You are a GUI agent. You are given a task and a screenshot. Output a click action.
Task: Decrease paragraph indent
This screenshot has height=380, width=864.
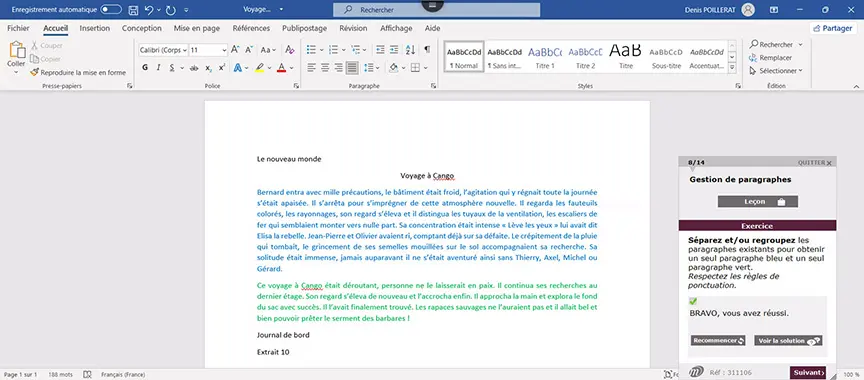point(380,50)
